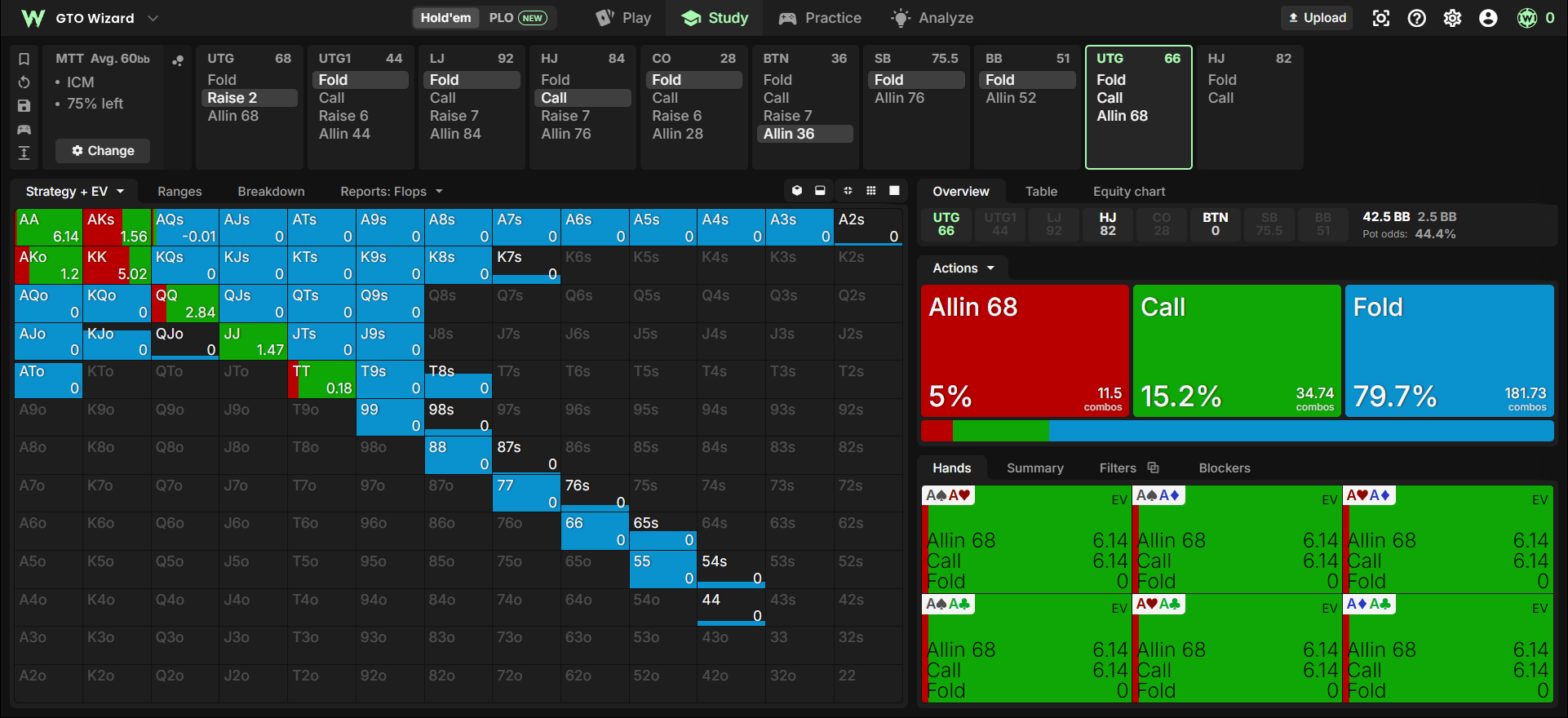The height and width of the screenshot is (718, 1568).
Task: Open the Play tab
Action: coord(624,18)
